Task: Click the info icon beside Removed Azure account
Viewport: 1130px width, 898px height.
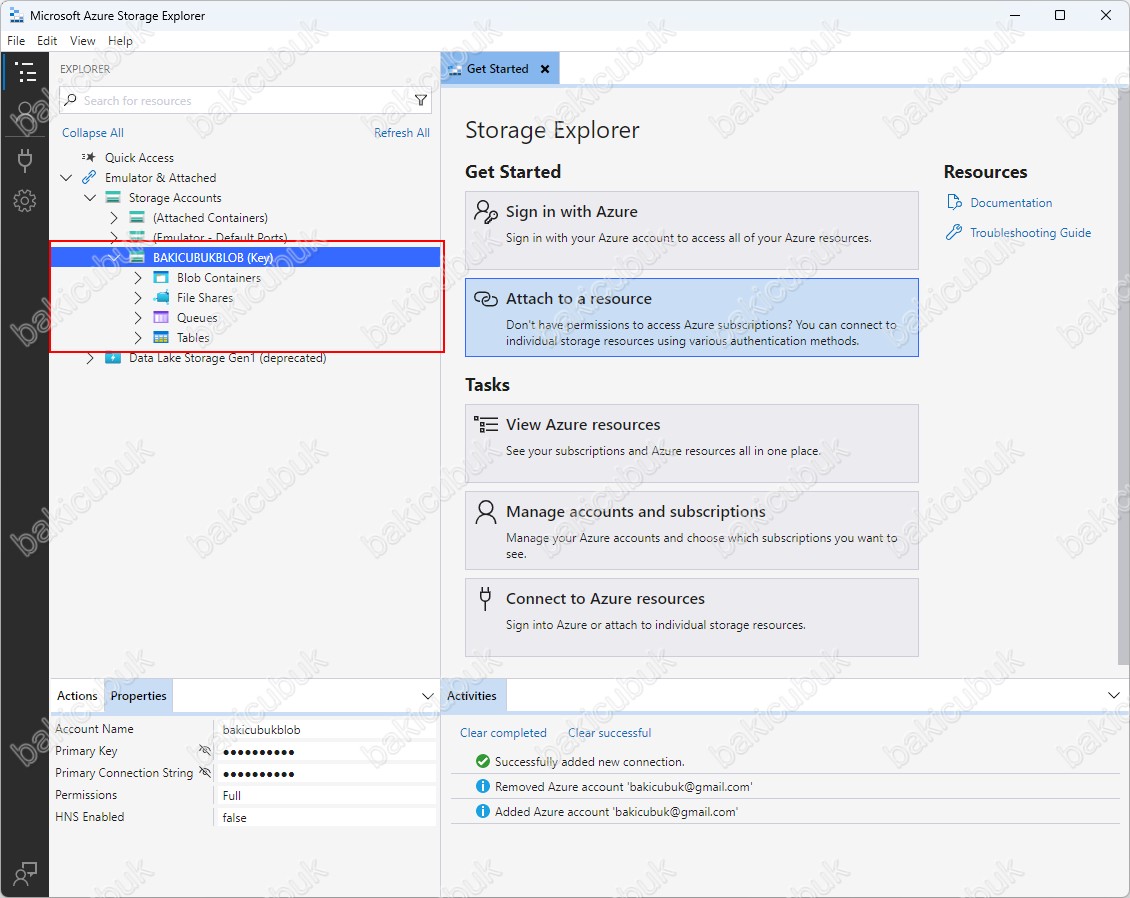Action: [x=483, y=786]
